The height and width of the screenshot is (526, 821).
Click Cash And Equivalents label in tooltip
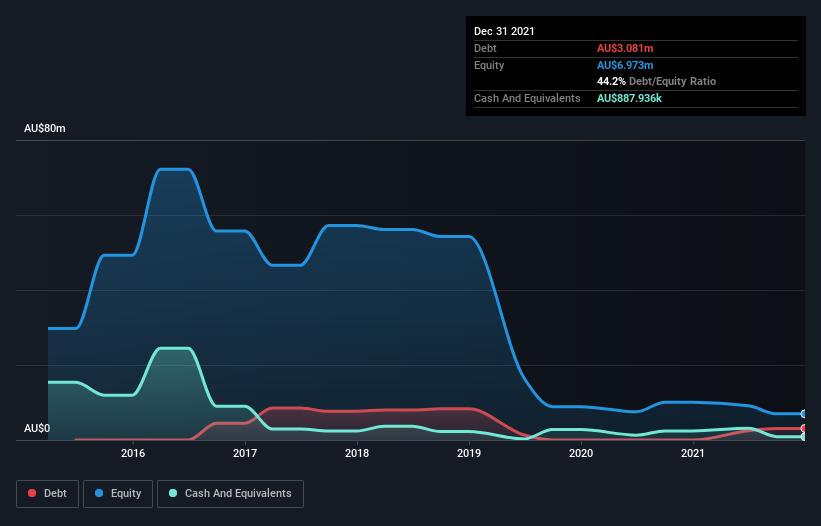pyautogui.click(x=527, y=98)
